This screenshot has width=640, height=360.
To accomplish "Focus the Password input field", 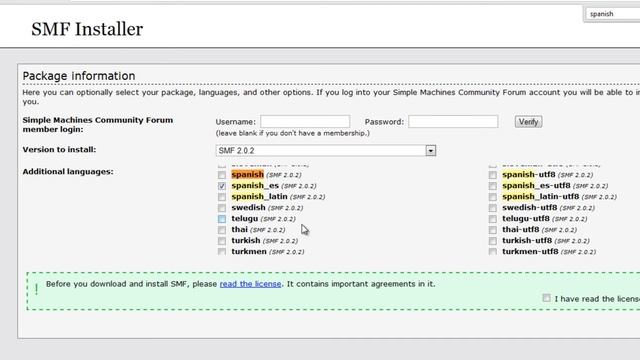I will tap(453, 122).
